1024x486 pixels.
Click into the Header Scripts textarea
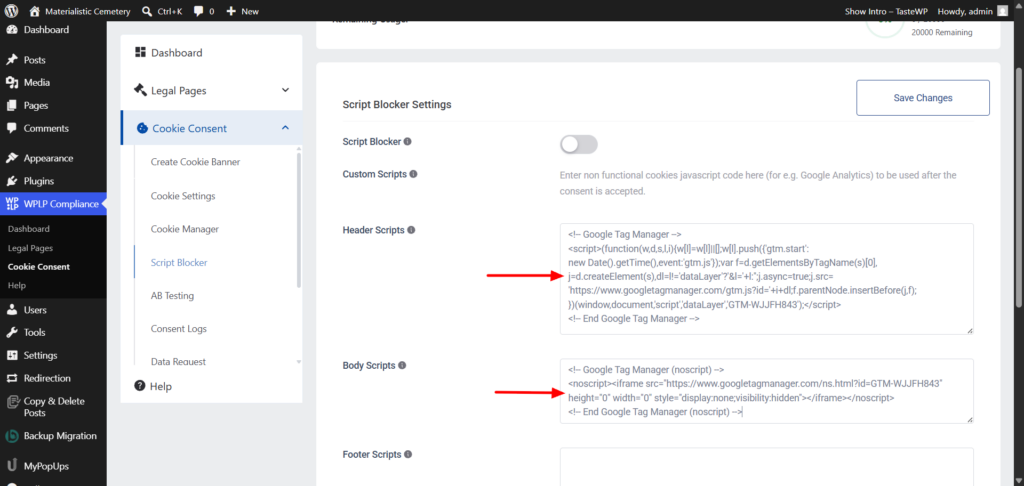coord(767,279)
